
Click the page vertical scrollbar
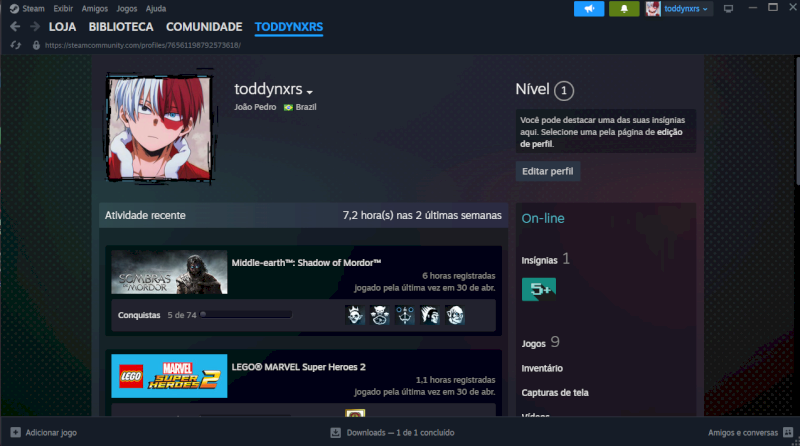796,120
